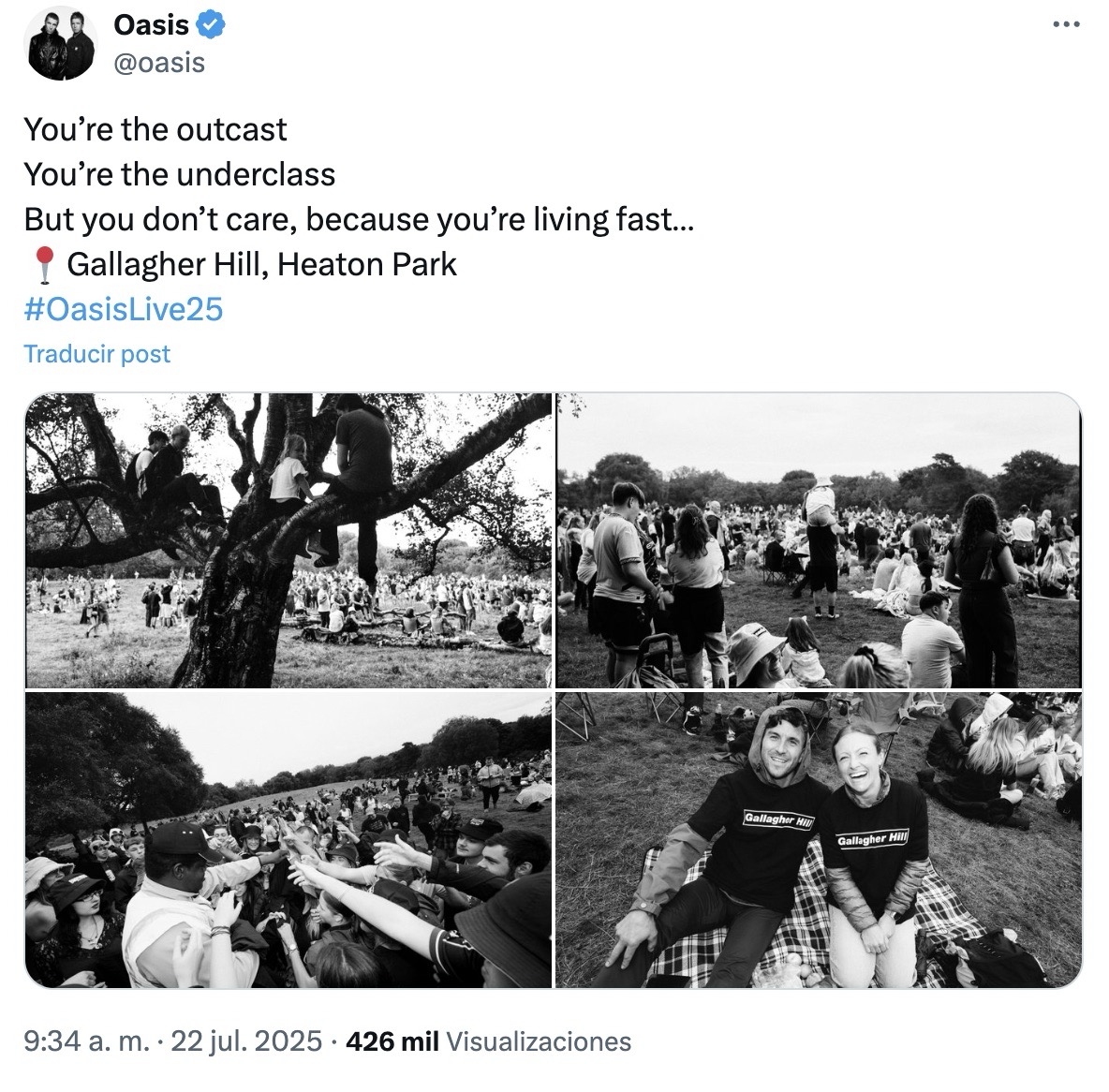The height and width of the screenshot is (1092, 1109).
Task: Click the red location pin emoji
Action: (43, 265)
